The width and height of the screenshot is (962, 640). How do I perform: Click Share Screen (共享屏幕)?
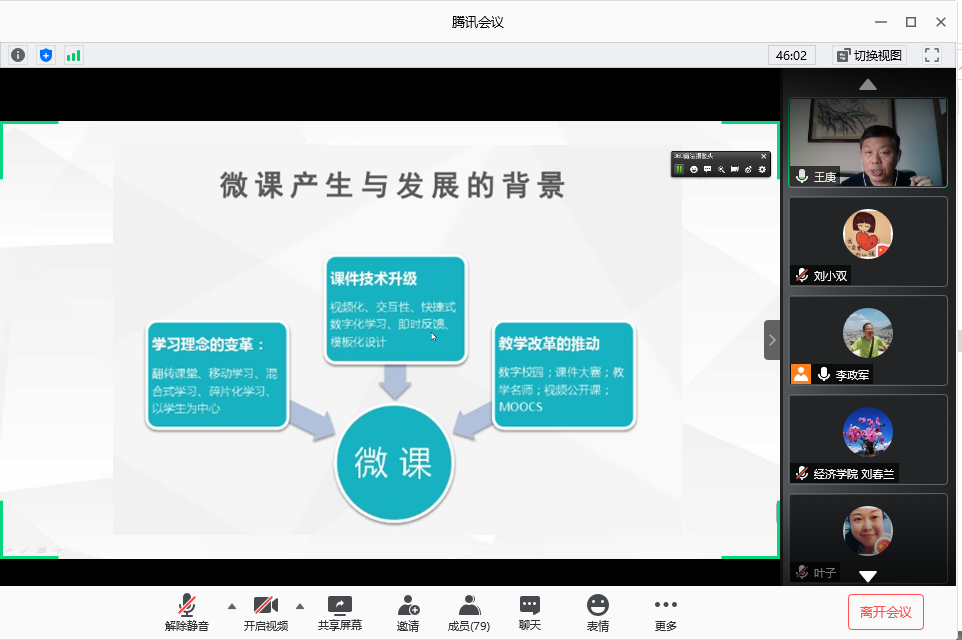tap(340, 612)
